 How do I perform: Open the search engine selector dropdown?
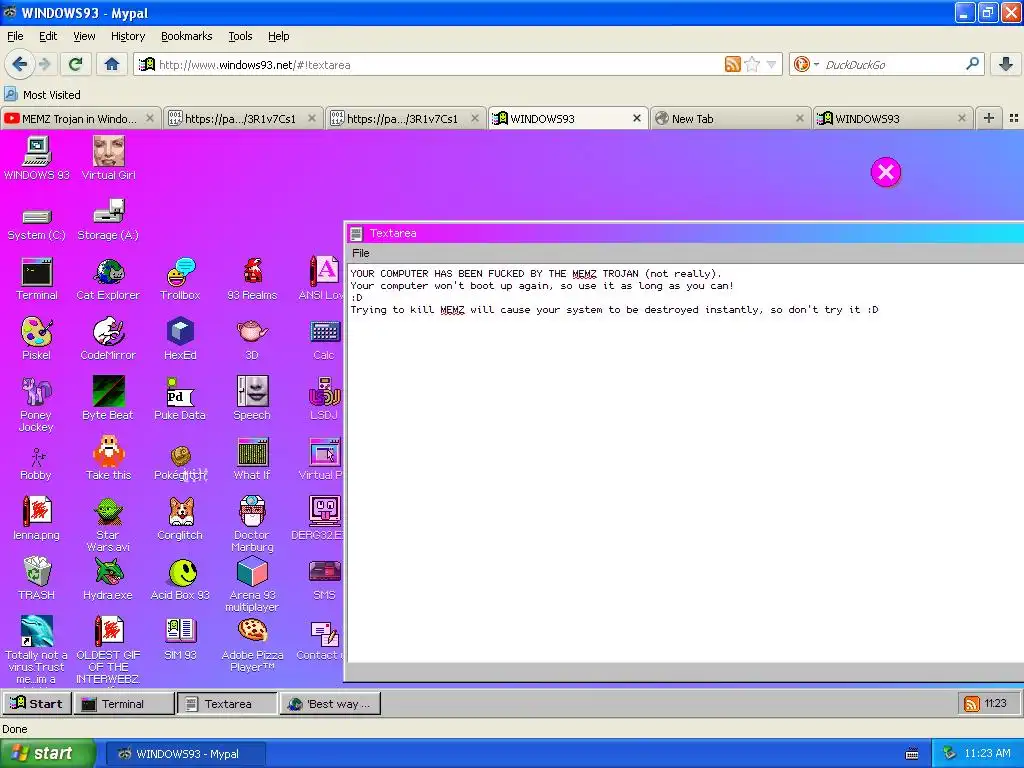click(x=805, y=64)
